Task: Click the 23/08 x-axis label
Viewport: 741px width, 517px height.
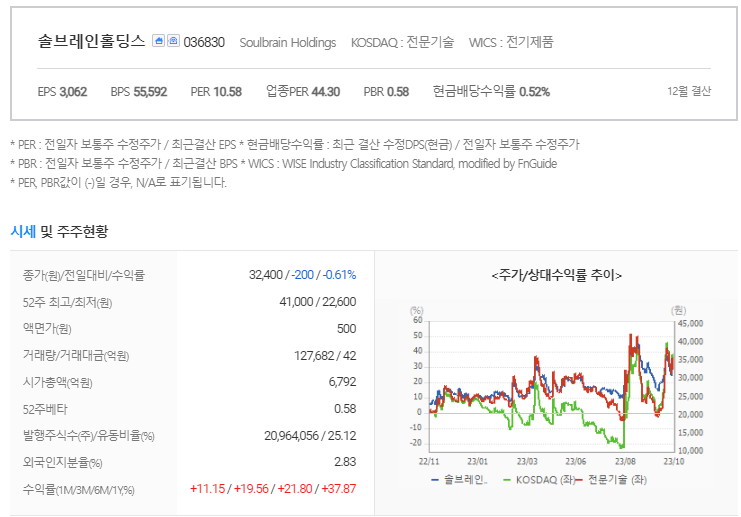Action: (x=625, y=462)
